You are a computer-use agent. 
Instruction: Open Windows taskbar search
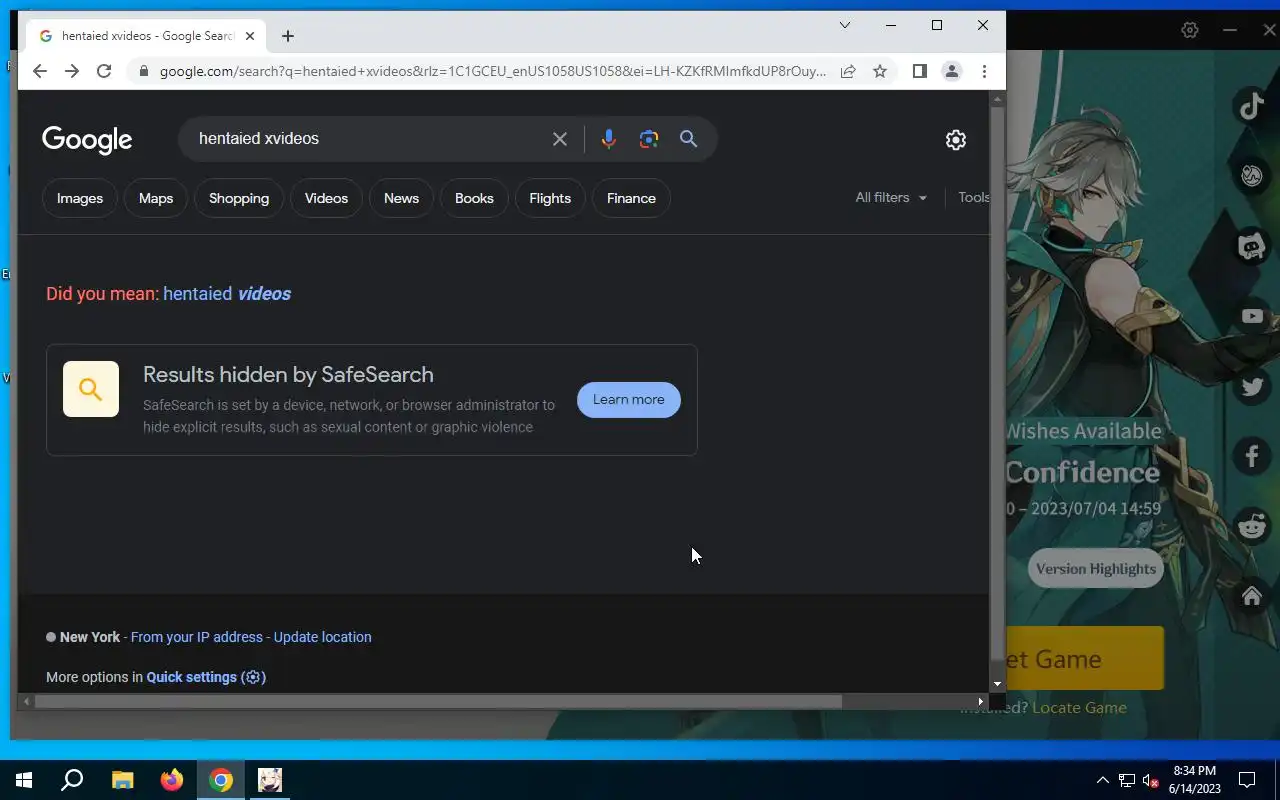point(72,780)
